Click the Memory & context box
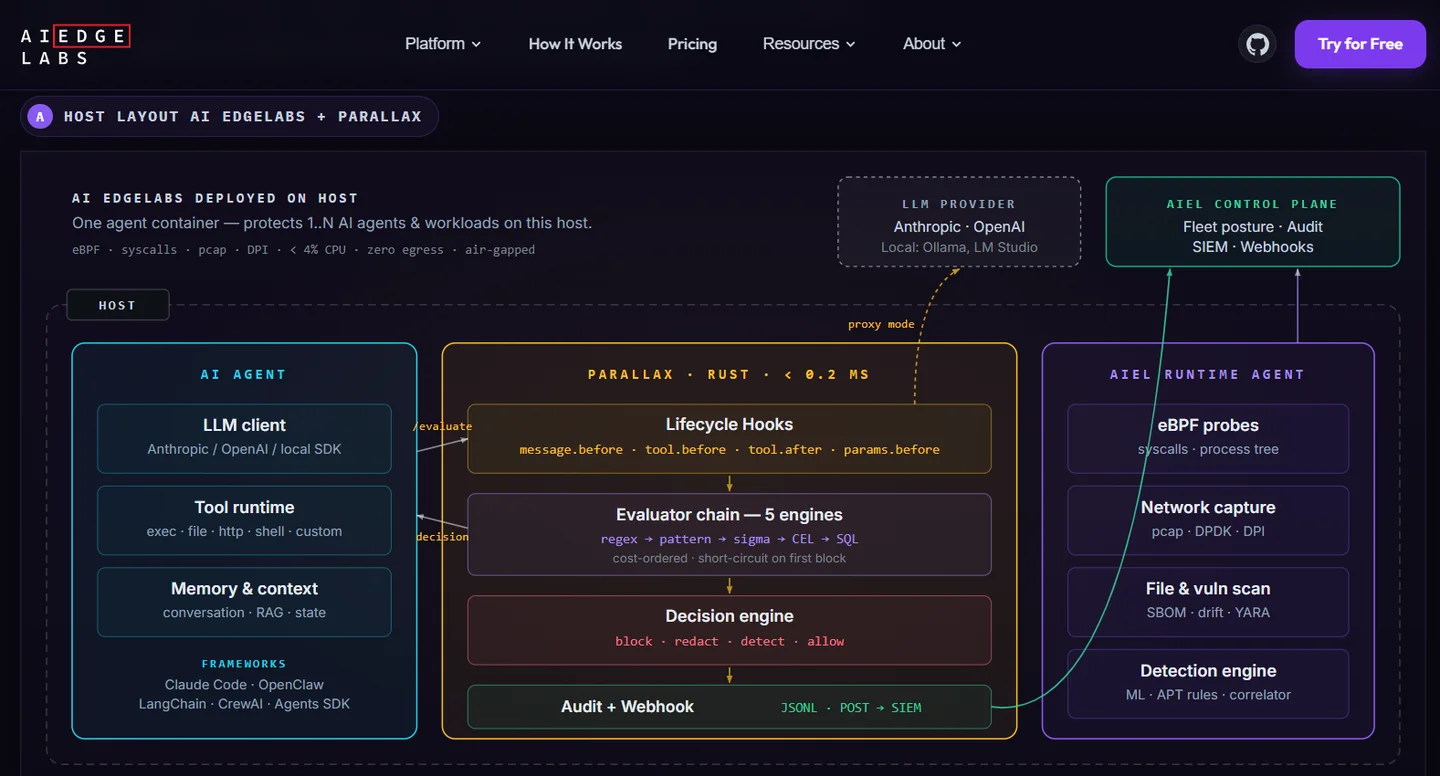The height and width of the screenshot is (776, 1440). 244,602
